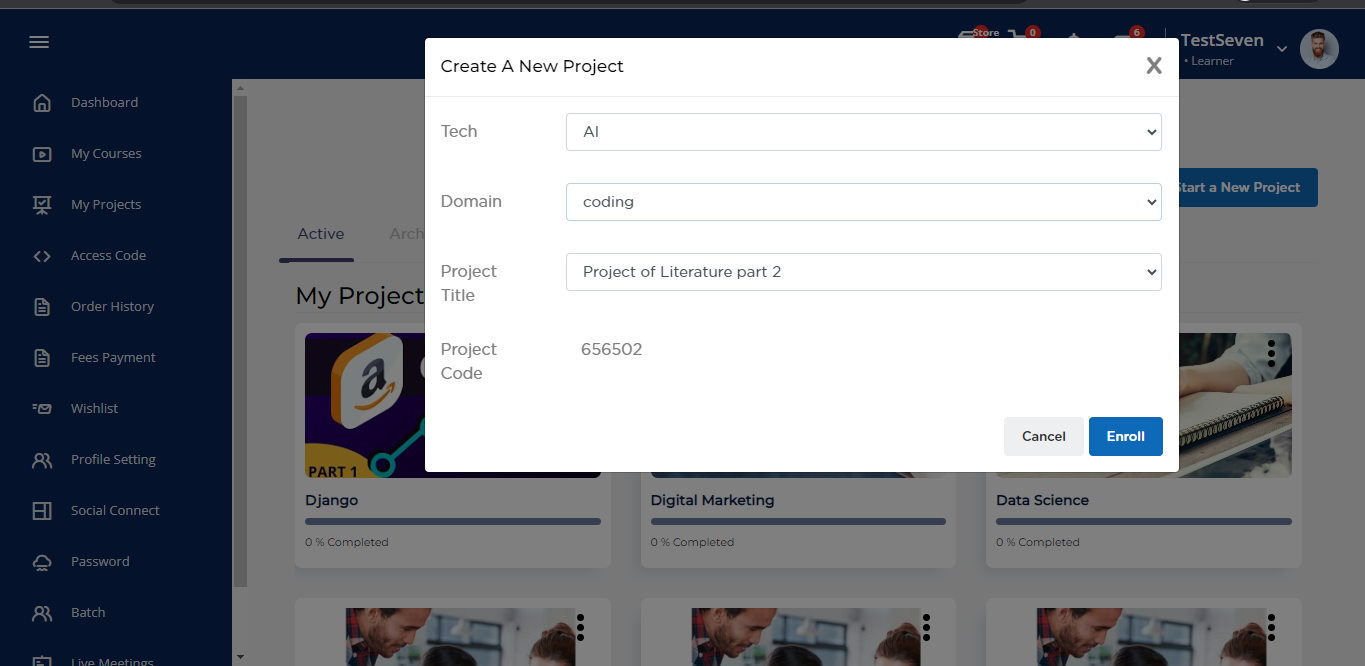This screenshot has width=1365, height=666.
Task: Click the Enroll button
Action: tap(1125, 436)
